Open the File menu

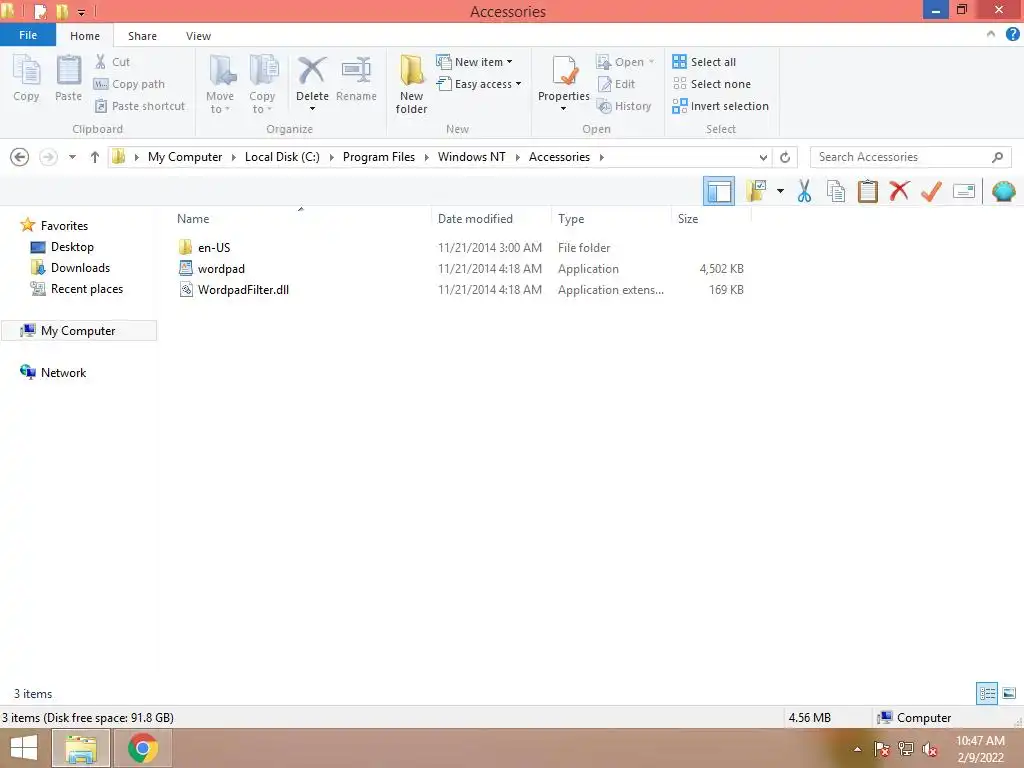tap(28, 35)
